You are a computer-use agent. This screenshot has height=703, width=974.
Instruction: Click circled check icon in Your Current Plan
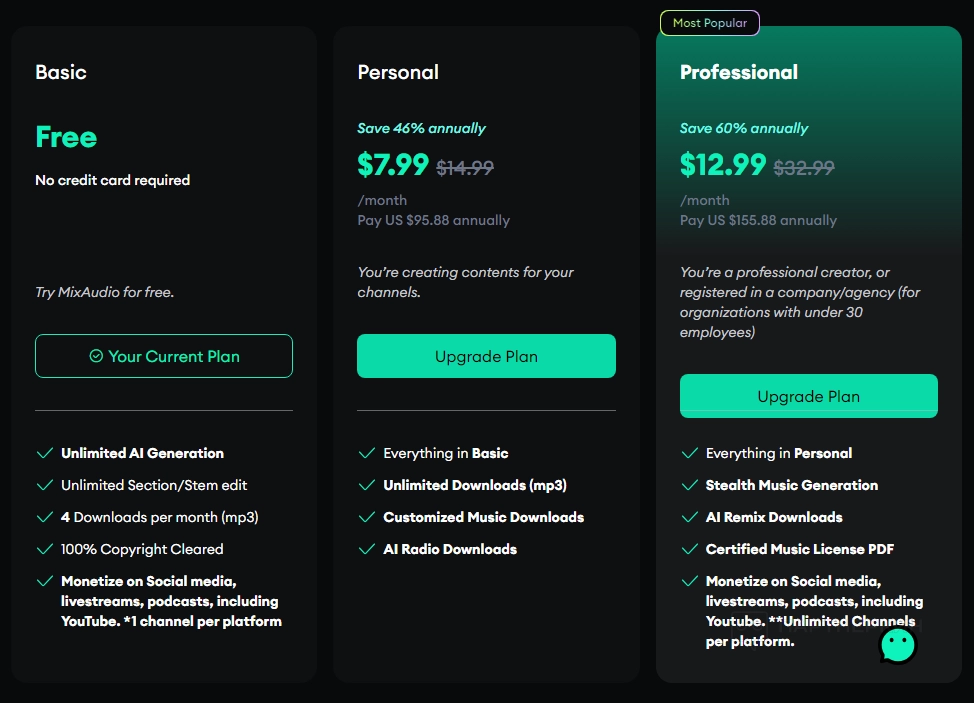point(96,356)
